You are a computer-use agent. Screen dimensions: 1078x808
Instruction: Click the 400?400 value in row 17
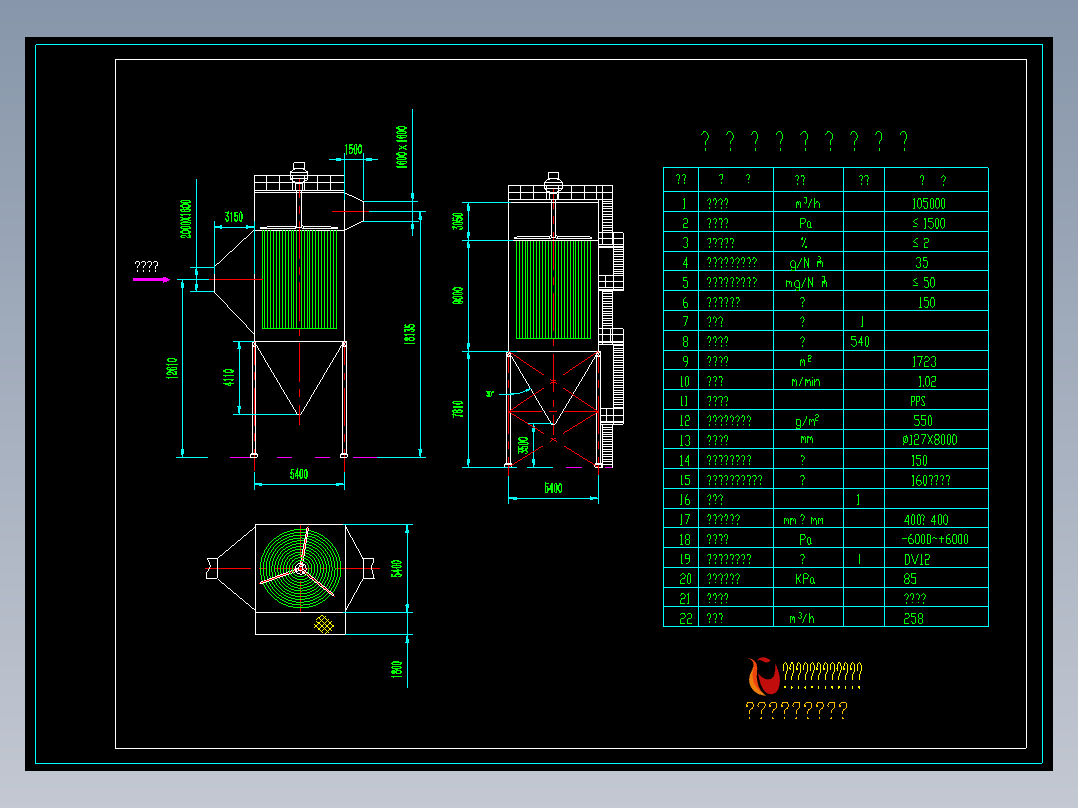(926, 520)
